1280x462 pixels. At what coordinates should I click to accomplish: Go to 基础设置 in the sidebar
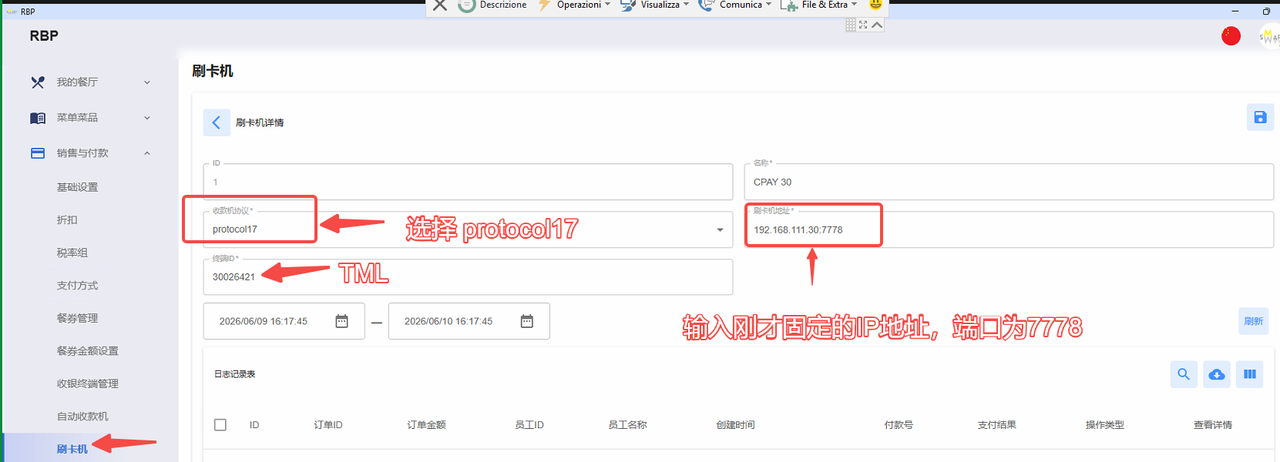click(77, 187)
